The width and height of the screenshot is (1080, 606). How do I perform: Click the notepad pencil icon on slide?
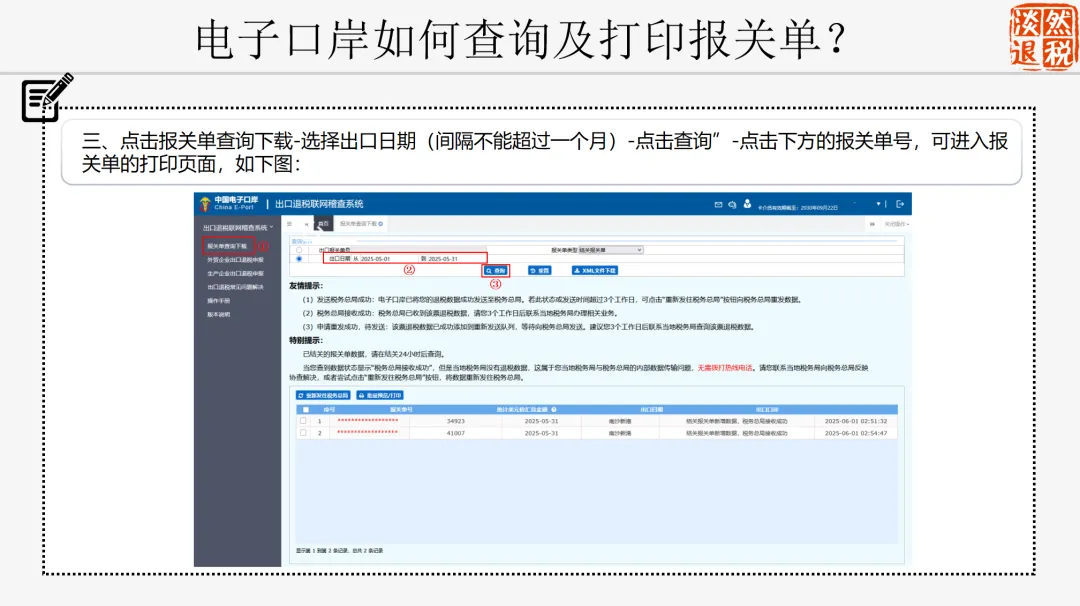pos(47,97)
